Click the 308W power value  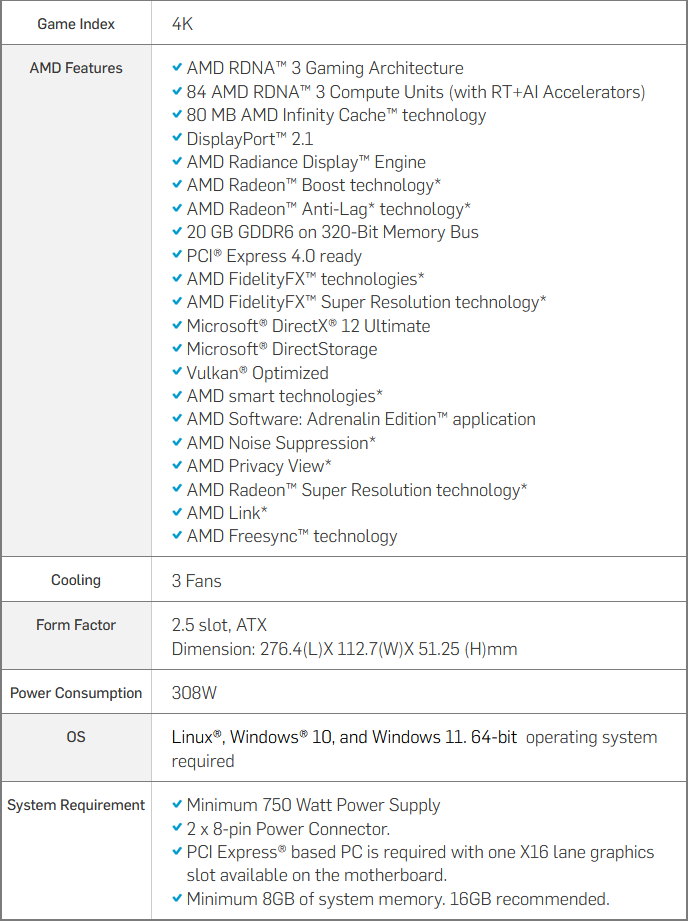(x=194, y=693)
